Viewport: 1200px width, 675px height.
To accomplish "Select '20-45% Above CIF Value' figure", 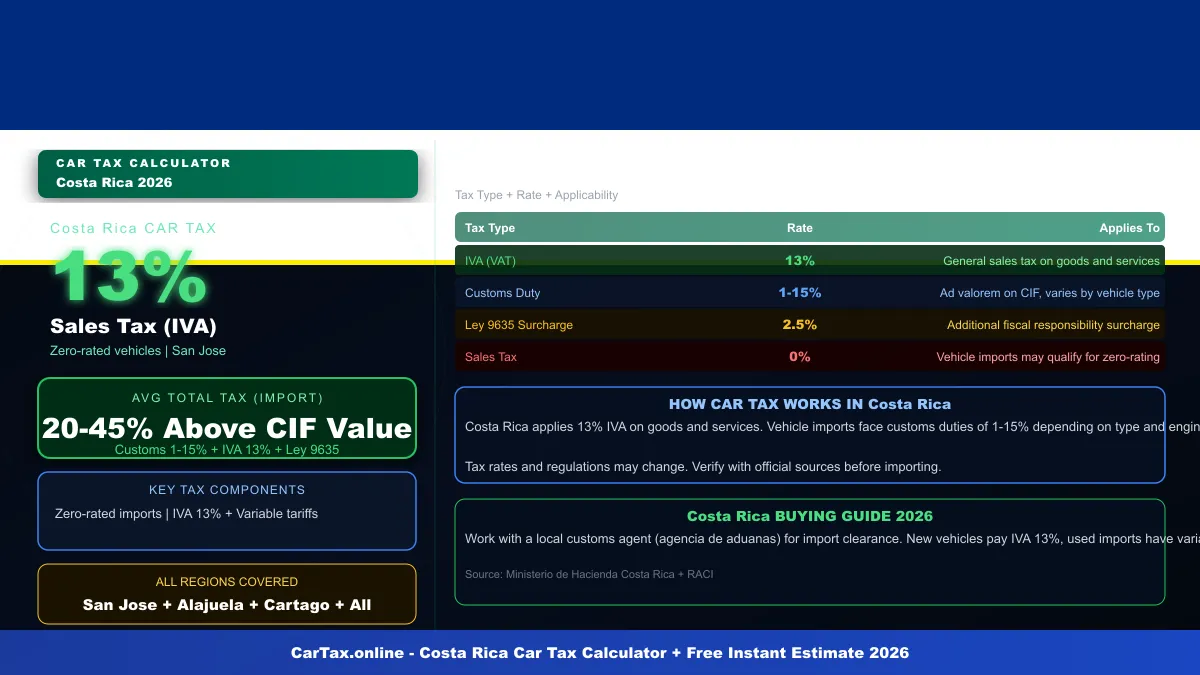I will tap(227, 428).
